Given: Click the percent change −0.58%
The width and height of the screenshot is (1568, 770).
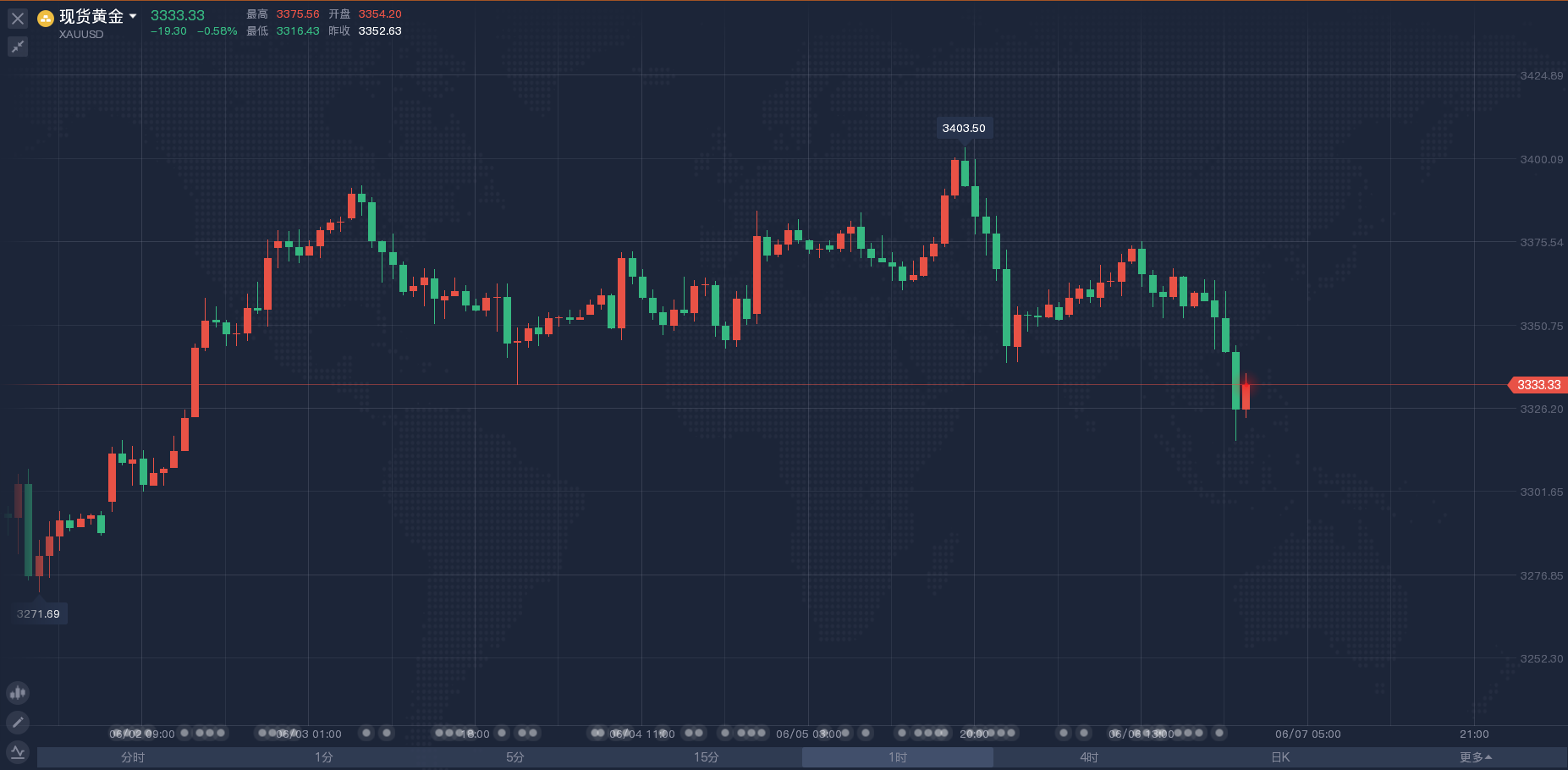Looking at the screenshot, I should (217, 31).
